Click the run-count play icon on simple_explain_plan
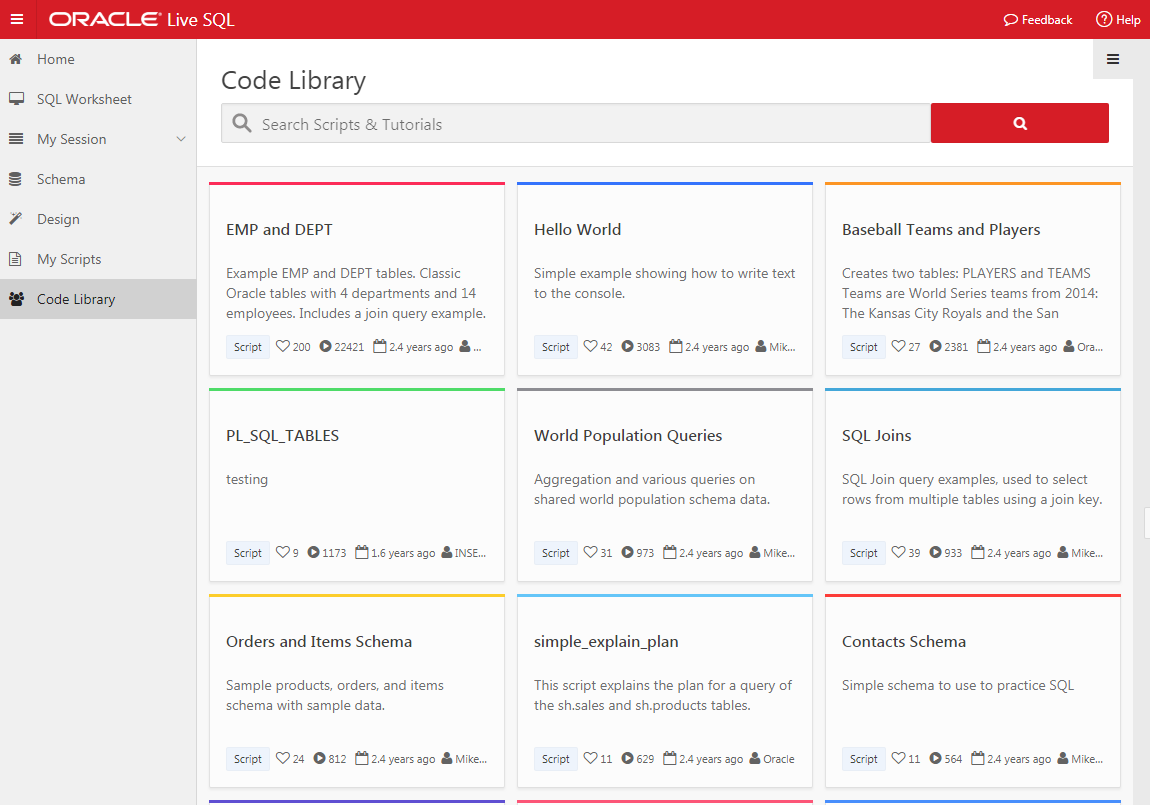 click(x=628, y=758)
